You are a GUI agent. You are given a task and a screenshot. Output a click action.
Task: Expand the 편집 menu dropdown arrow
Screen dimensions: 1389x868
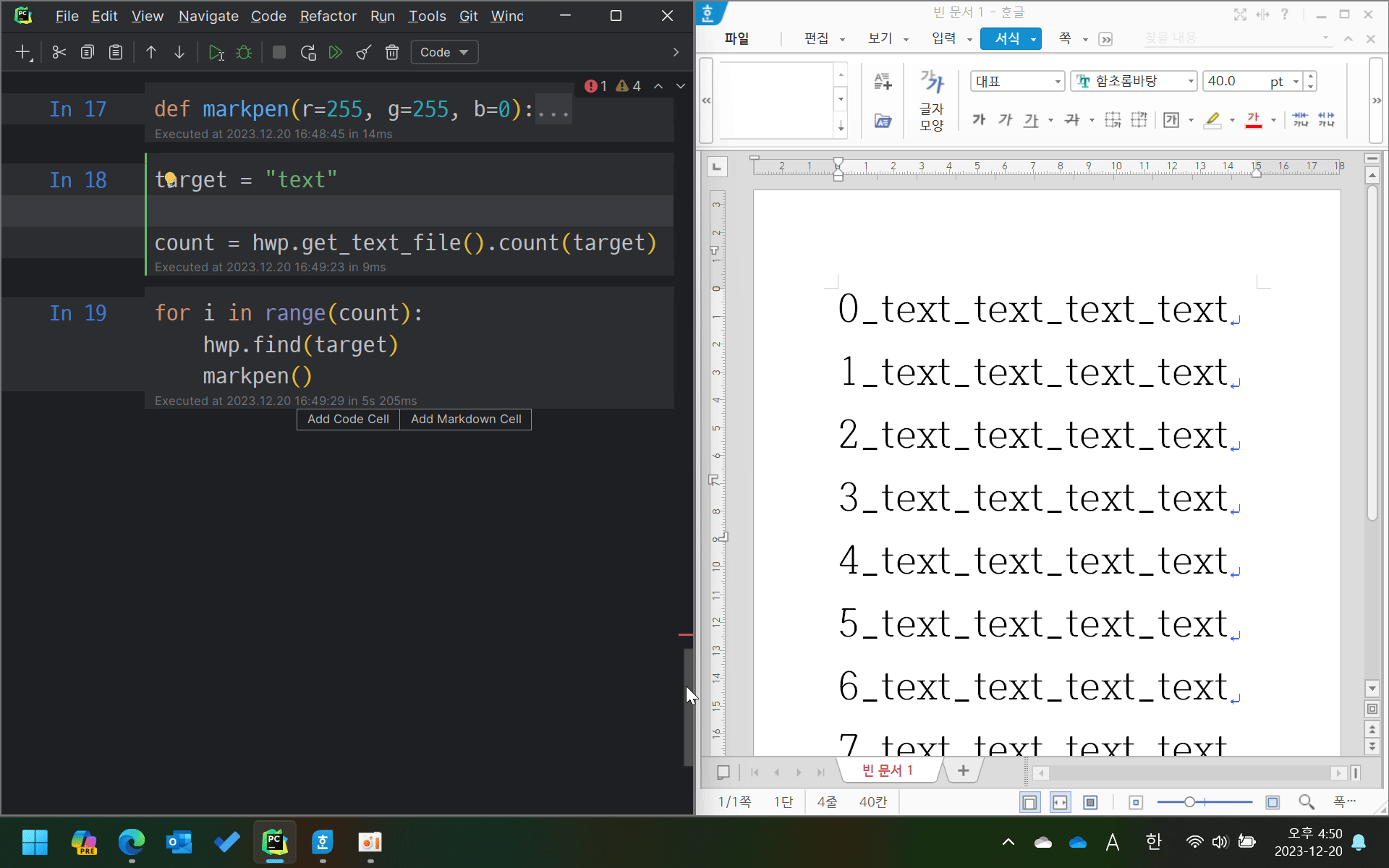(842, 40)
